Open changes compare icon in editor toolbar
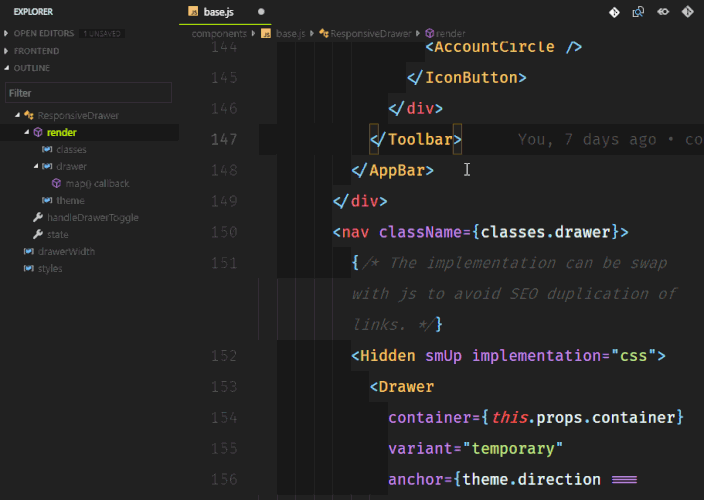The height and width of the screenshot is (500, 704). click(x=638, y=12)
